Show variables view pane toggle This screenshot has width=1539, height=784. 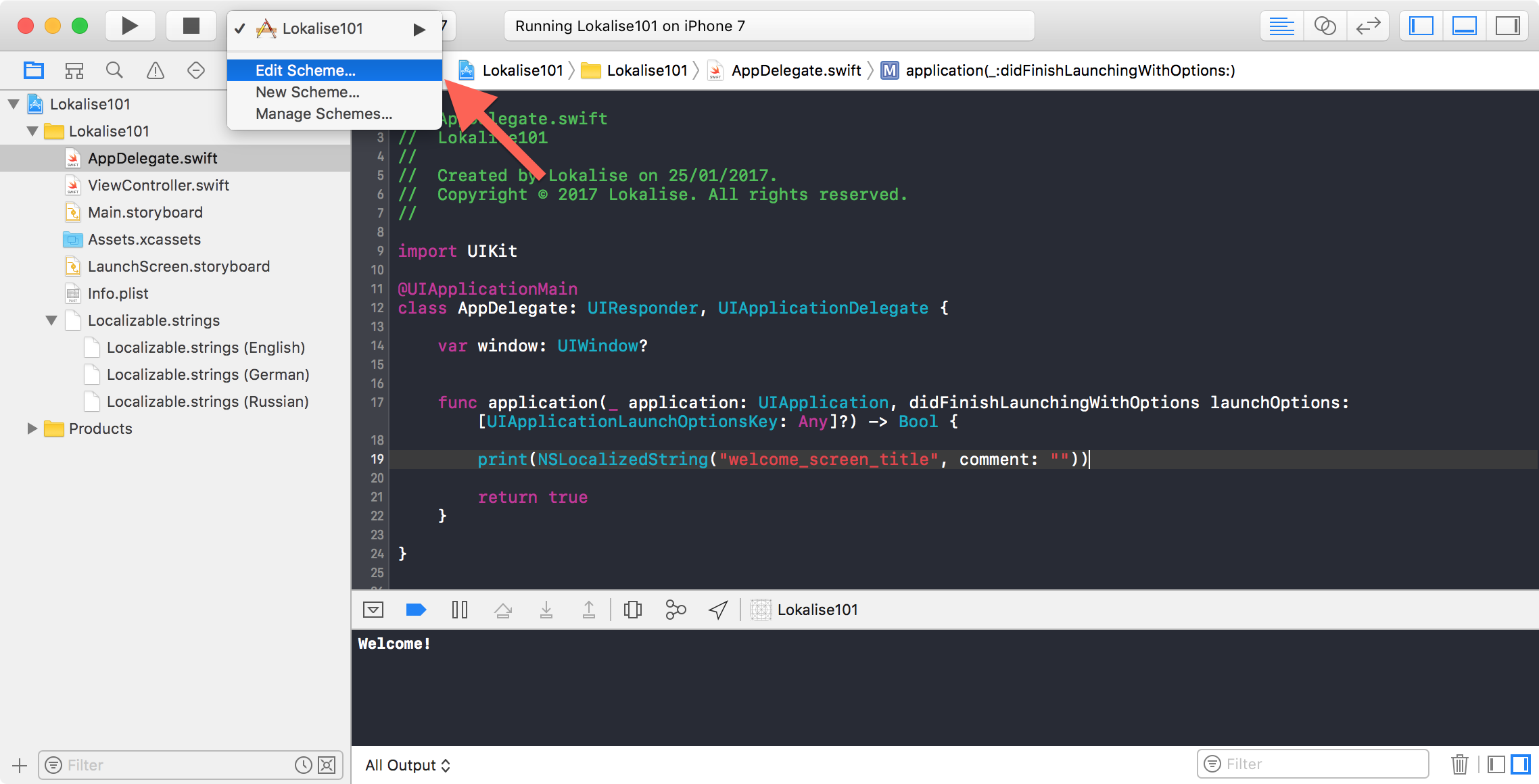[x=1496, y=764]
